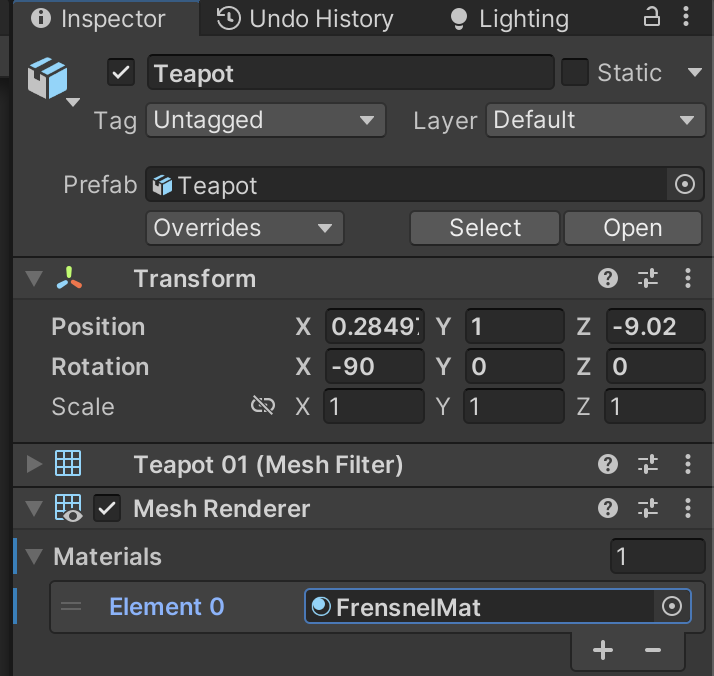The width and height of the screenshot is (714, 676).
Task: Open the Tag dropdown showing Untagged
Action: pyautogui.click(x=265, y=121)
